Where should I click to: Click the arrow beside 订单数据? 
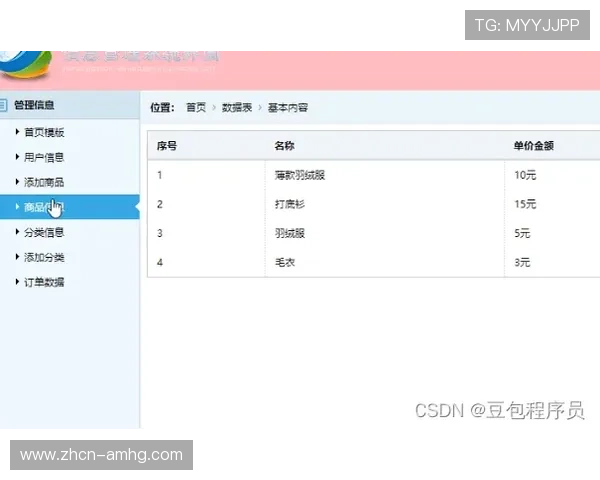point(17,282)
